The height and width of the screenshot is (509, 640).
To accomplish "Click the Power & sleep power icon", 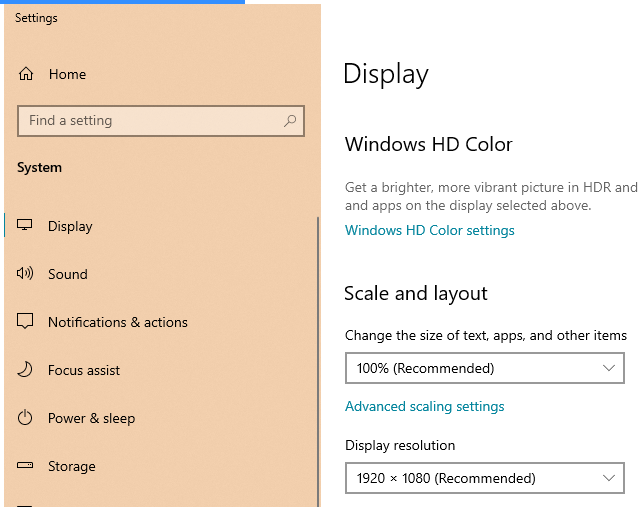I will [25, 418].
